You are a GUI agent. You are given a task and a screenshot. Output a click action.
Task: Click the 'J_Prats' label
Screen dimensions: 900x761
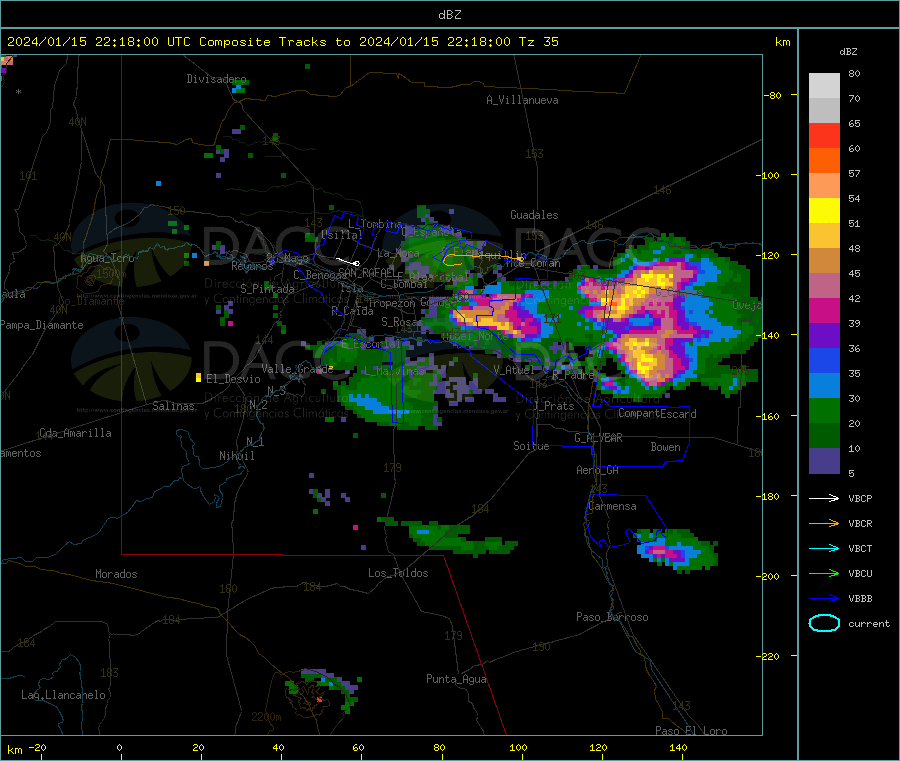tap(553, 406)
